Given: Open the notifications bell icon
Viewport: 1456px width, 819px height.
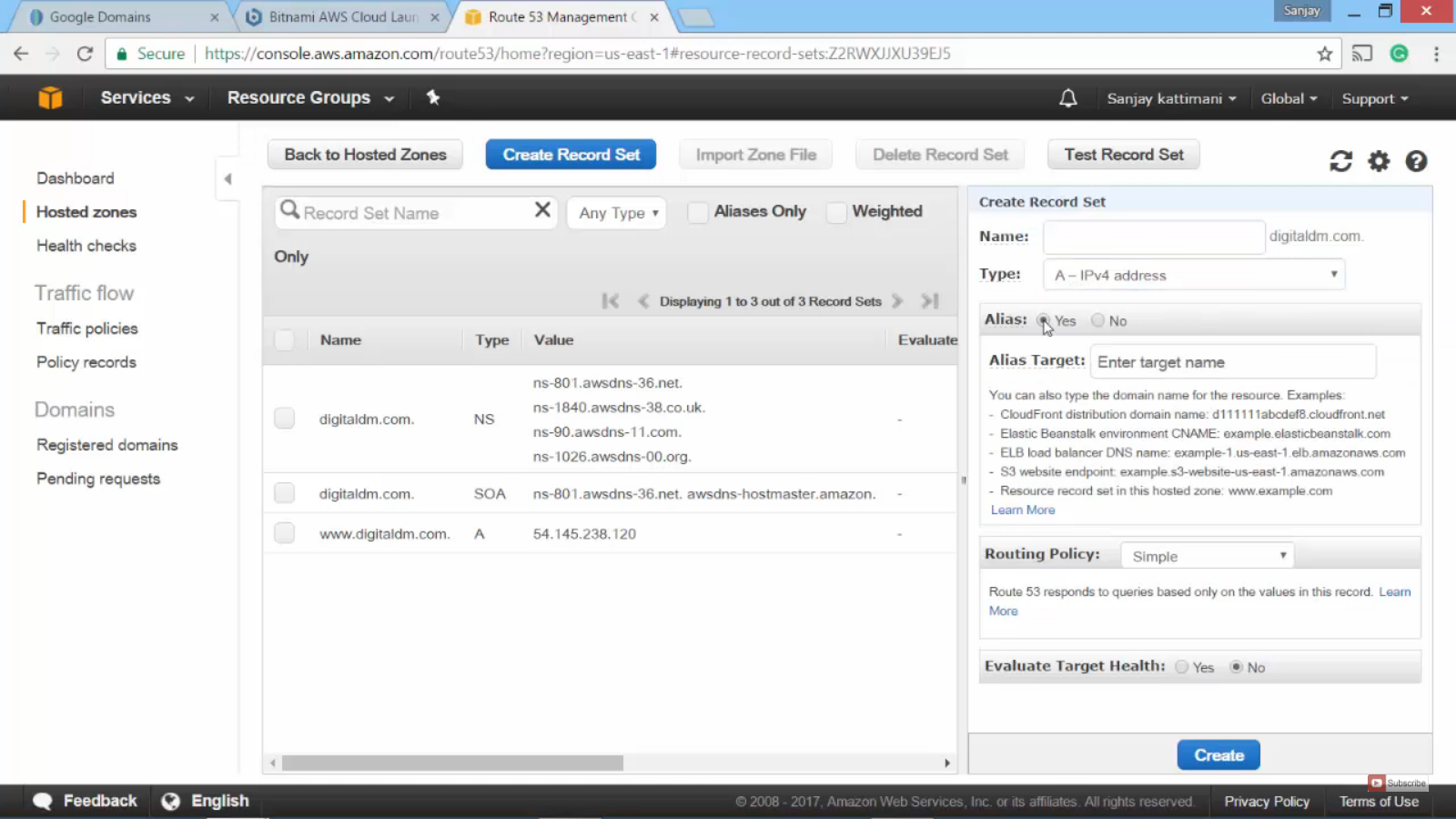Looking at the screenshot, I should click(1068, 98).
